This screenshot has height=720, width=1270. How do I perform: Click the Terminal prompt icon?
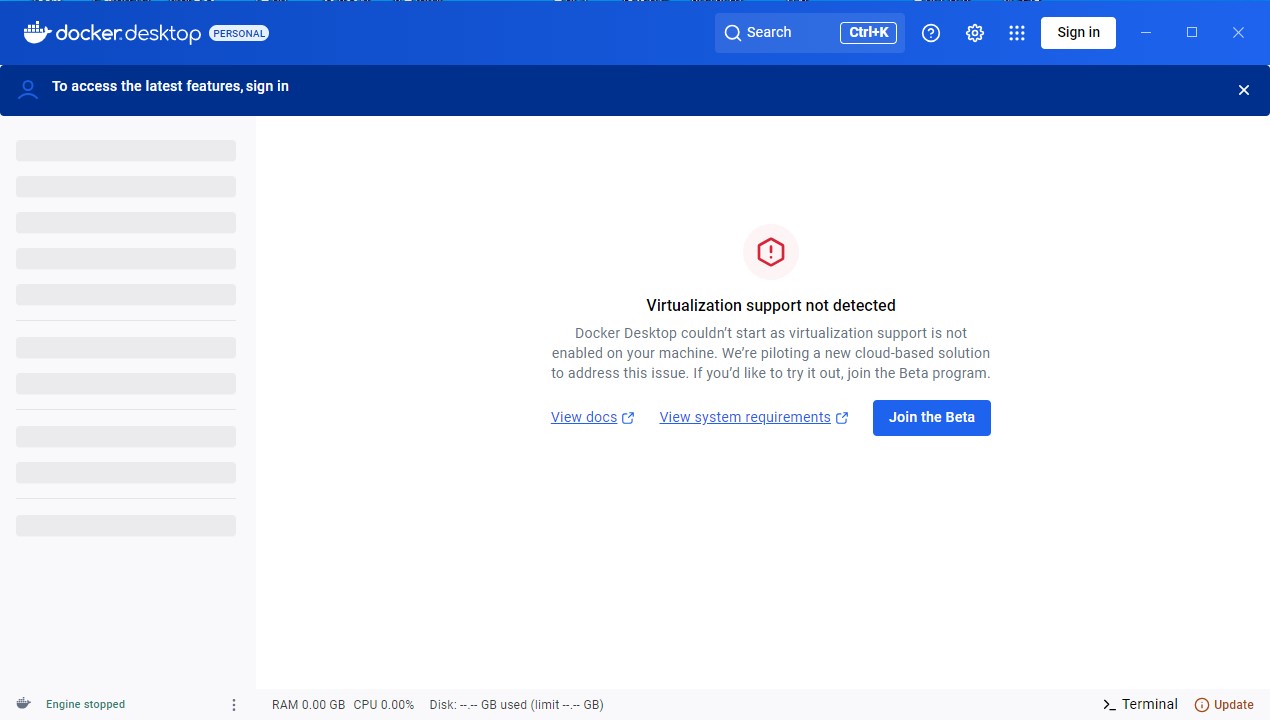(1109, 705)
